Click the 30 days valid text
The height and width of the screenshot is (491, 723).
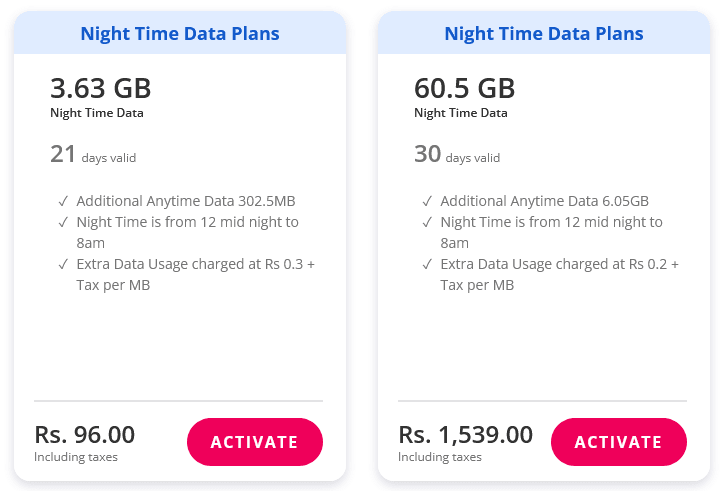457,155
